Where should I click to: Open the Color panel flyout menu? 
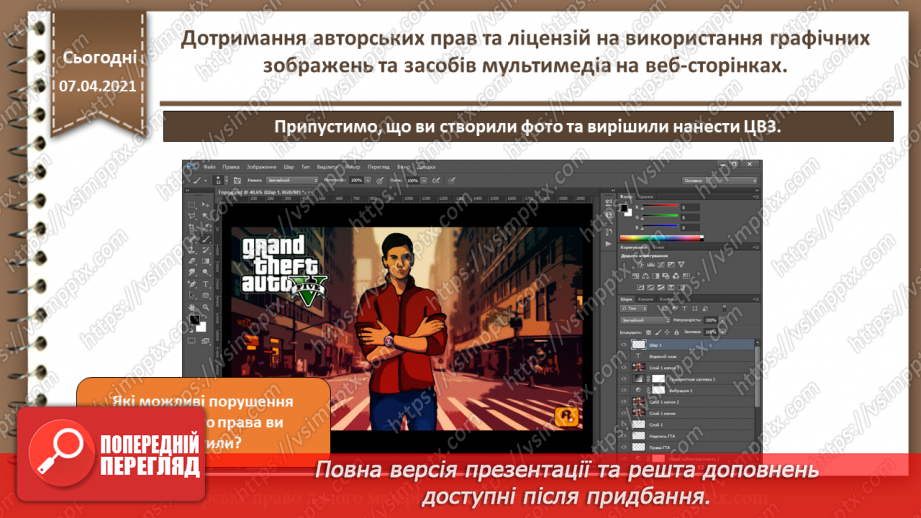click(x=755, y=197)
